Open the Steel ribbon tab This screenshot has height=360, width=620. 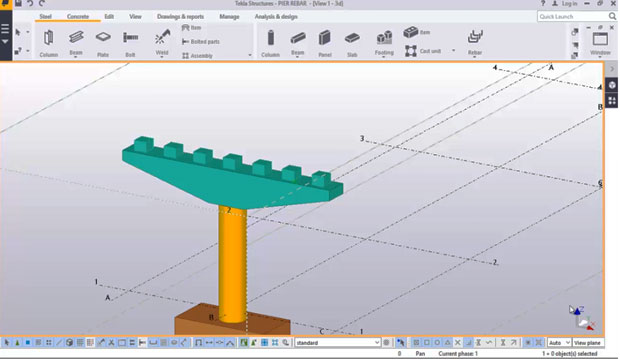point(45,17)
